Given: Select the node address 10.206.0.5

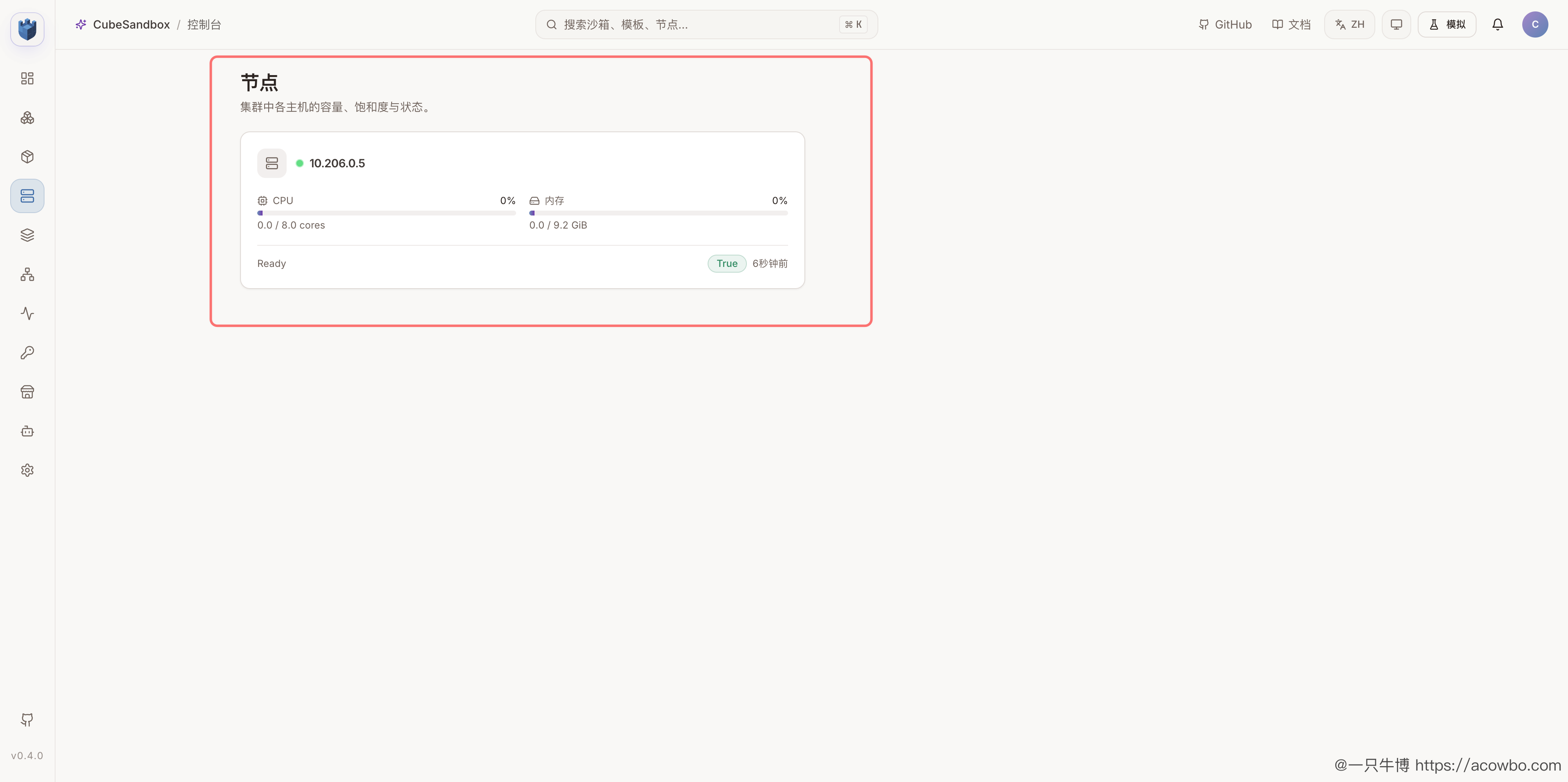Looking at the screenshot, I should pyautogui.click(x=337, y=163).
